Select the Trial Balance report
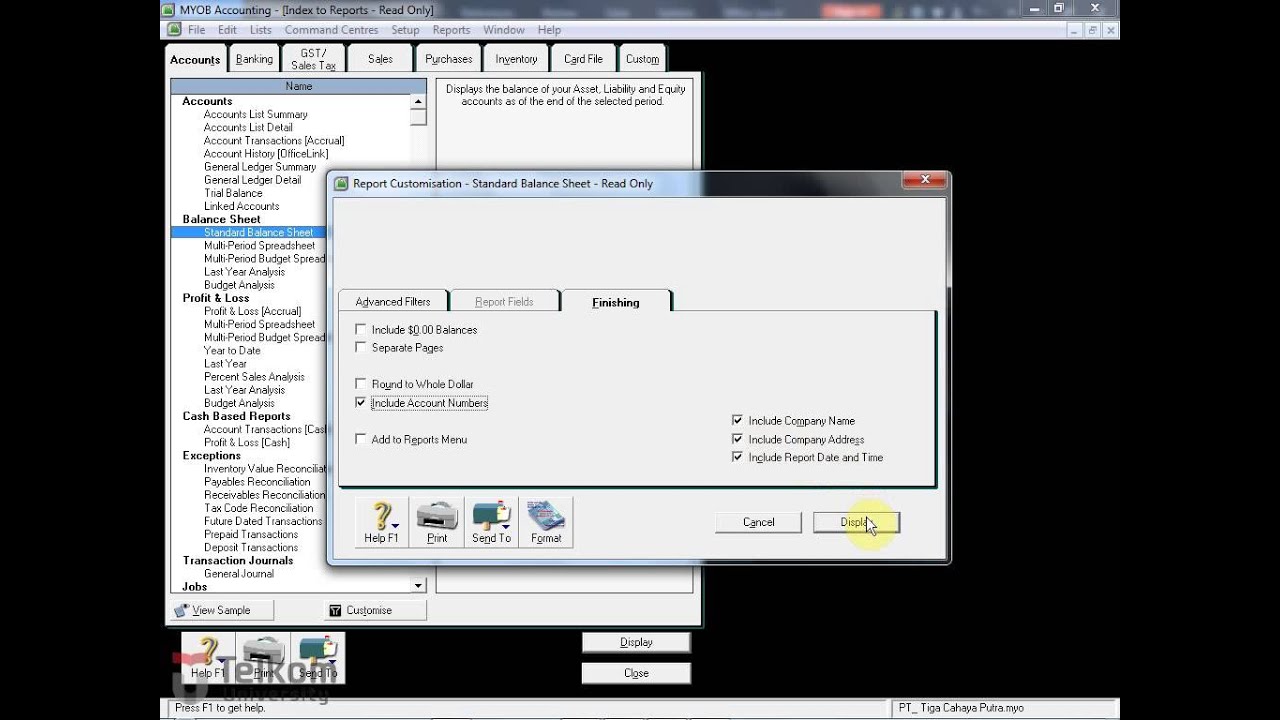 click(x=233, y=193)
